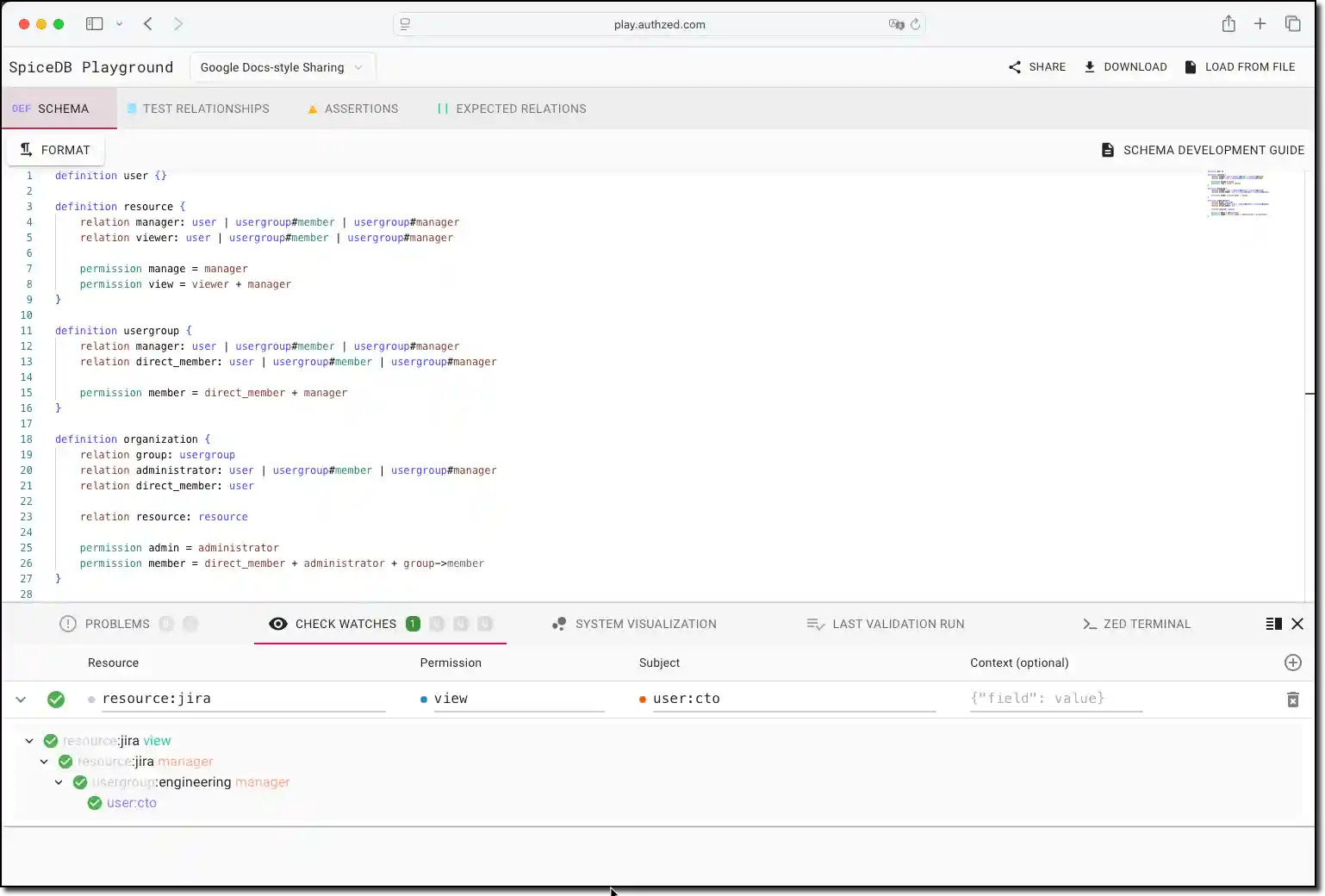Open the Share options in the playground toolbar
Viewport: 1325px width, 896px height.
1014,66
